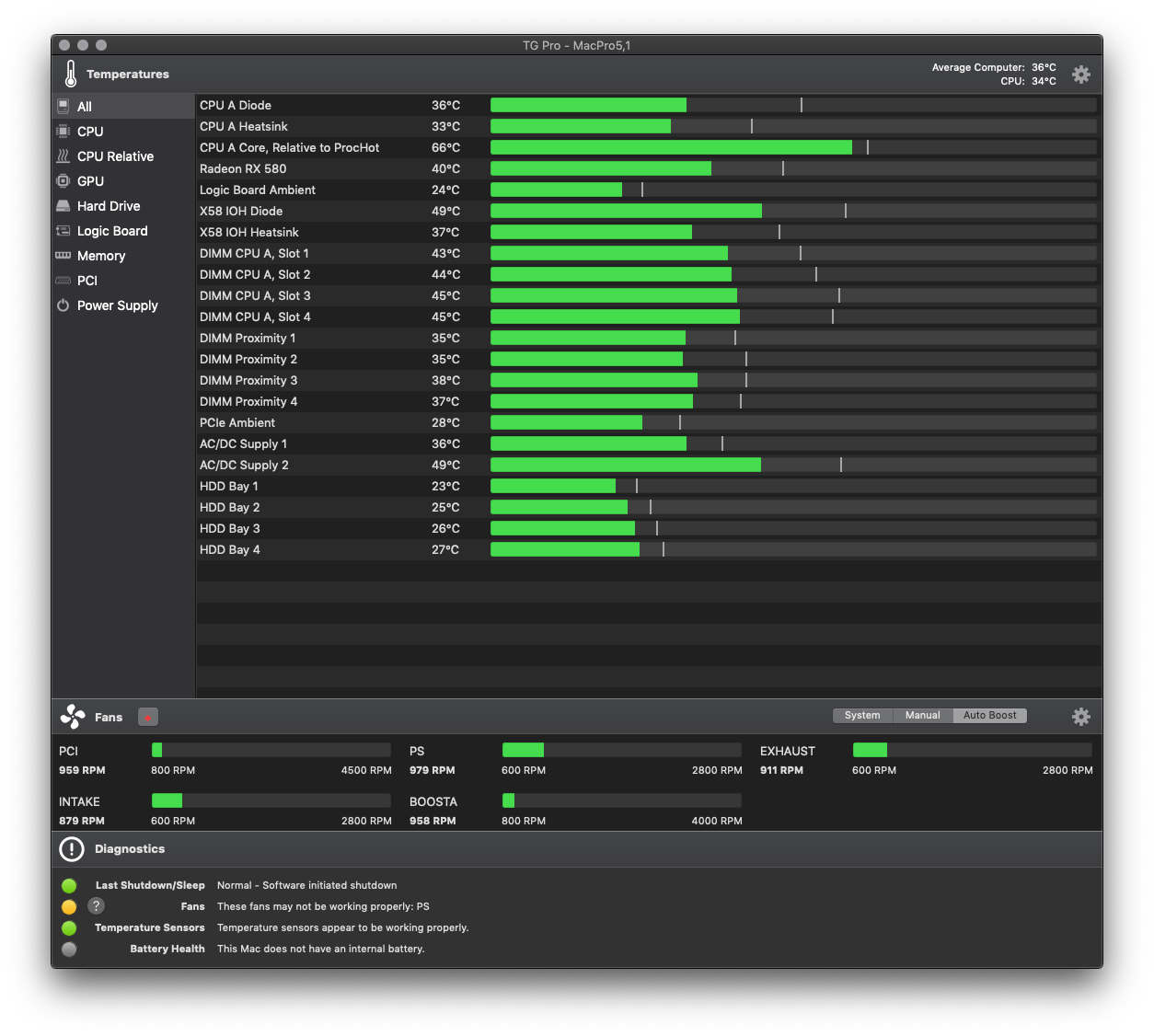
Task: Click 'Normal - Software initiated shutdown' text
Action: pyautogui.click(x=307, y=885)
